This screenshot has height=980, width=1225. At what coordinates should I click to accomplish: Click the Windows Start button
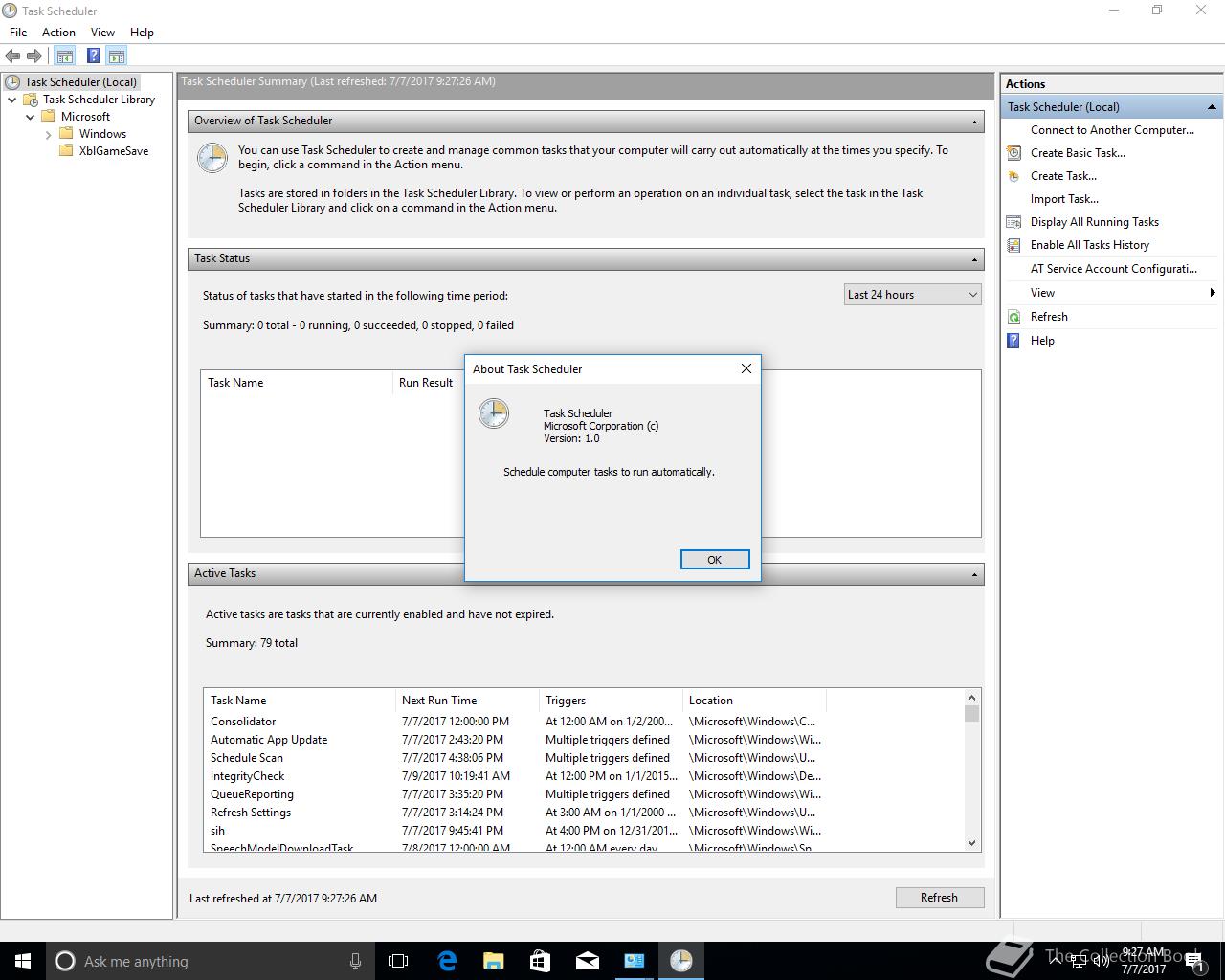point(23,961)
